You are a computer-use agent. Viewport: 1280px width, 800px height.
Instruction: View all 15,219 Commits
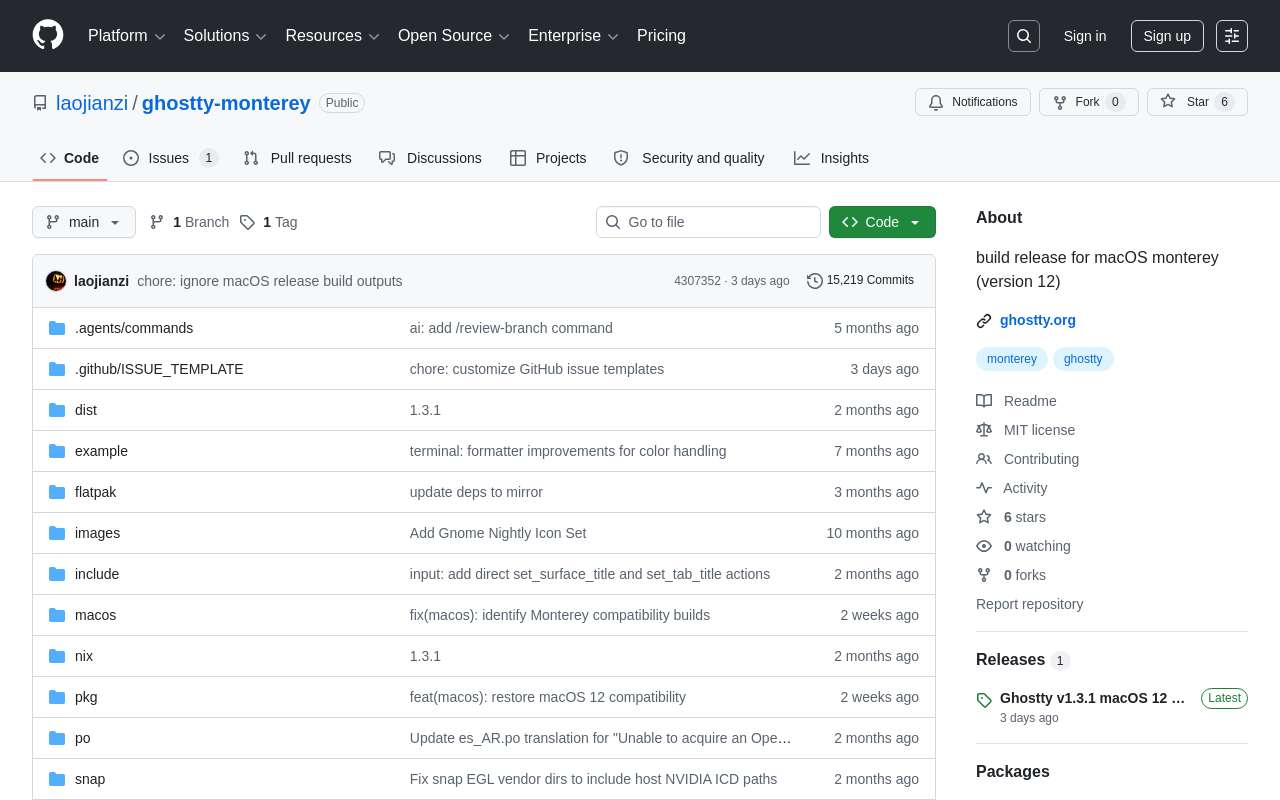[860, 281]
